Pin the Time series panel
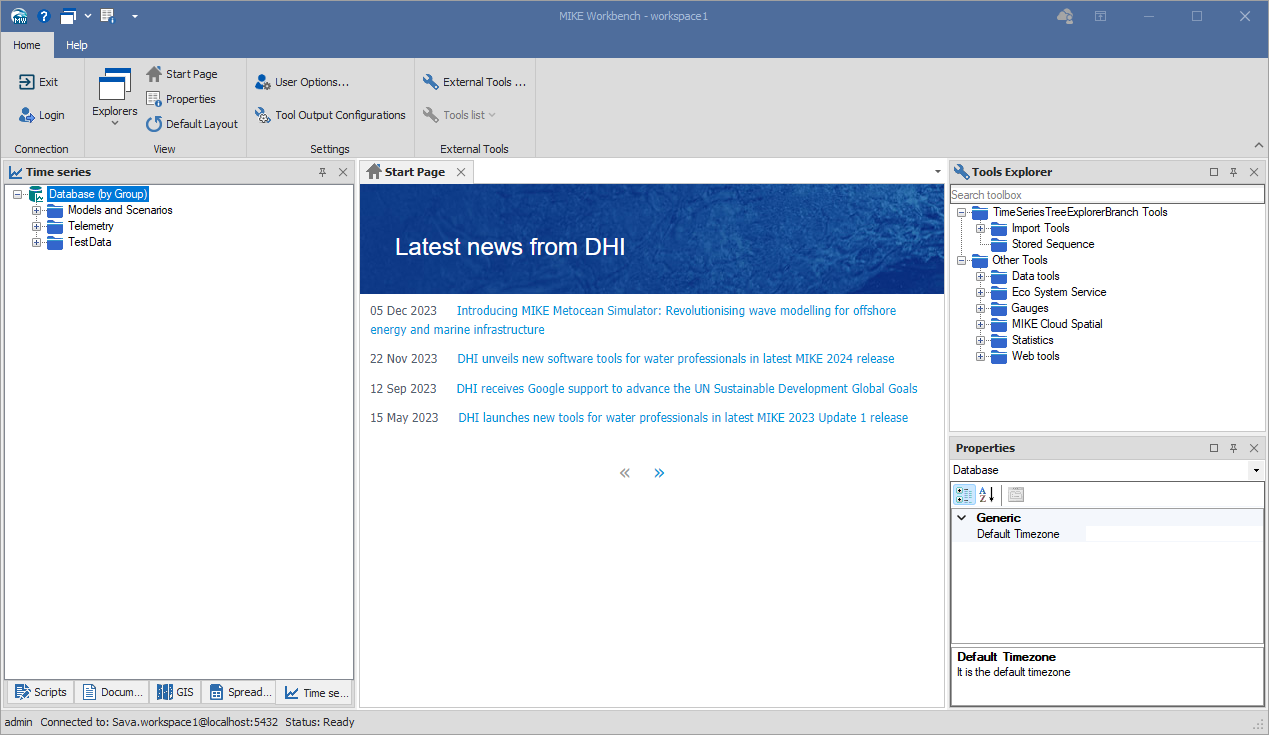The height and width of the screenshot is (735, 1269). (322, 172)
